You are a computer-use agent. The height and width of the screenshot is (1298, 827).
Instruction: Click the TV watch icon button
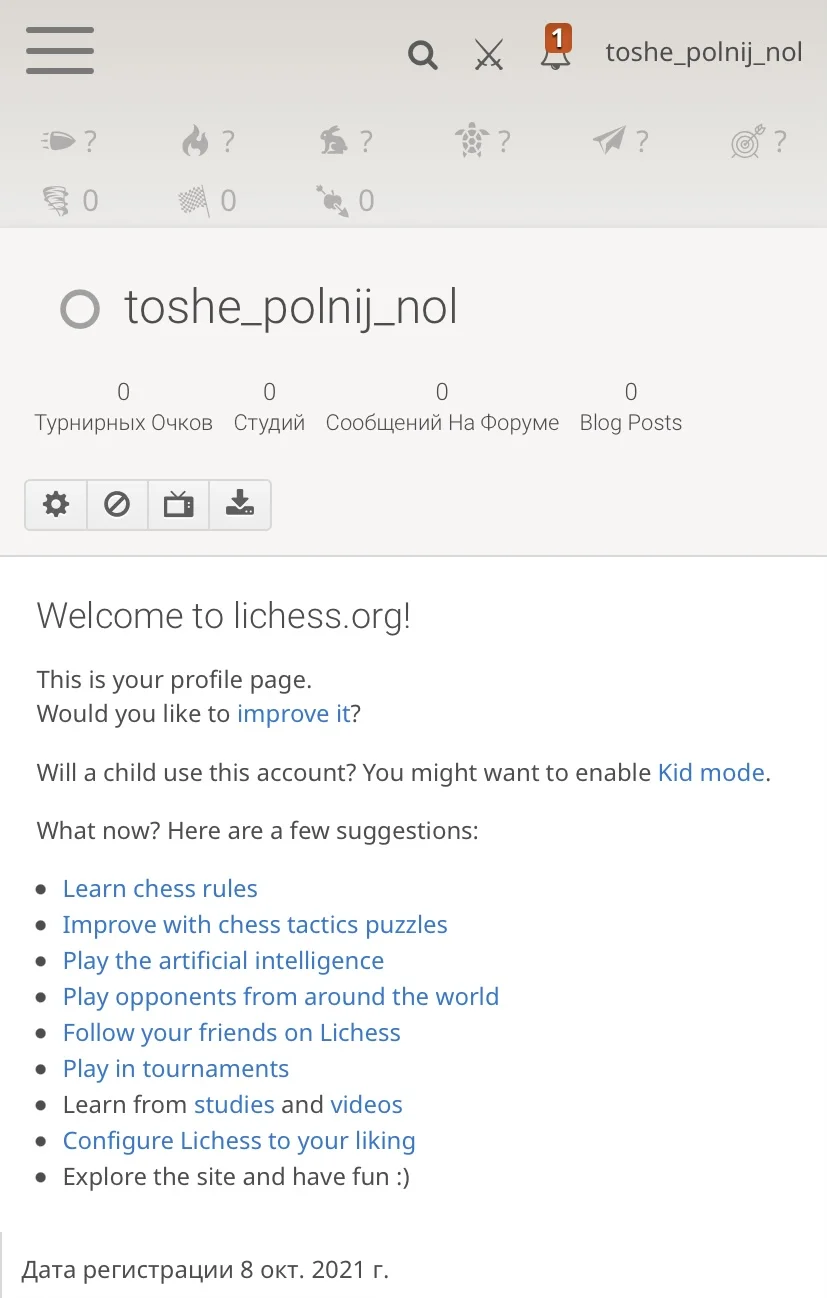[x=179, y=504]
